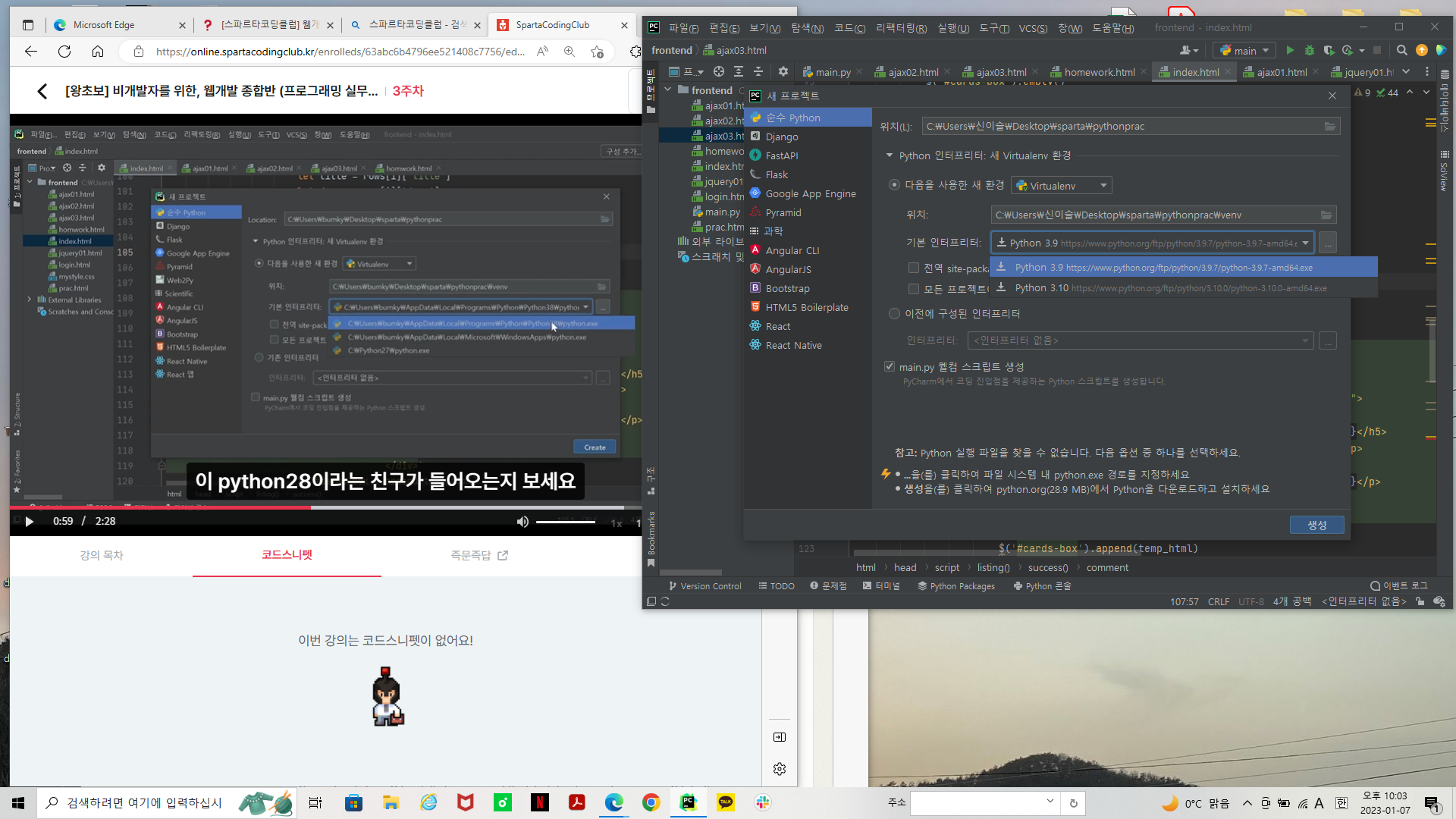Screen dimensions: 1456x819
Task: Open Netflix from the taskbar
Action: point(540,802)
